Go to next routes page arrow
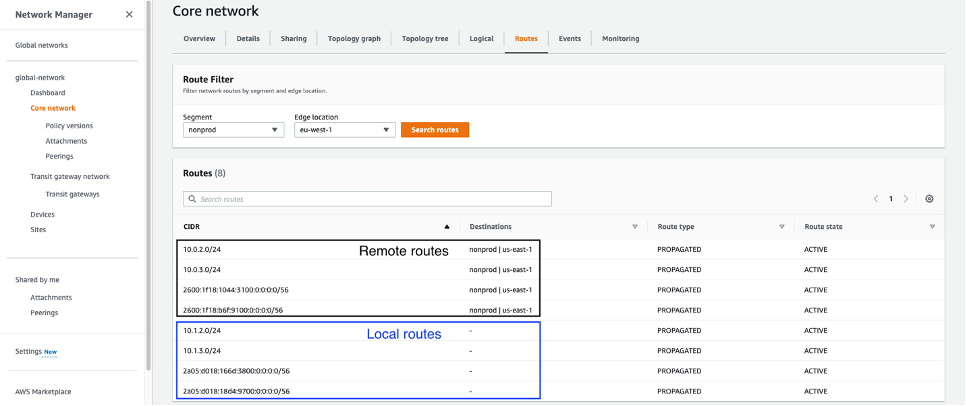966x406 pixels. tap(906, 199)
